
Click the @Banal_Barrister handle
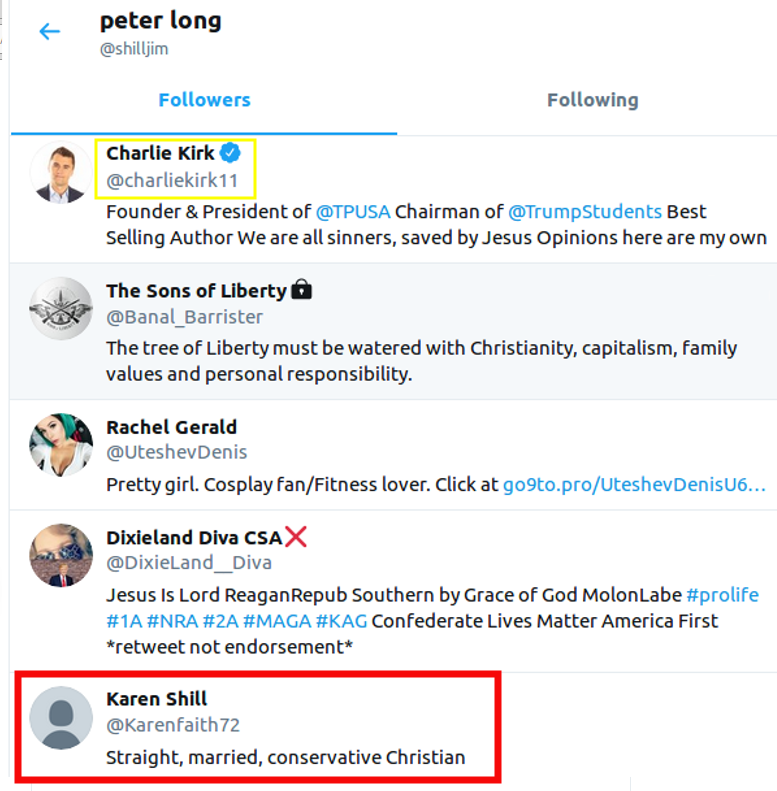[184, 317]
